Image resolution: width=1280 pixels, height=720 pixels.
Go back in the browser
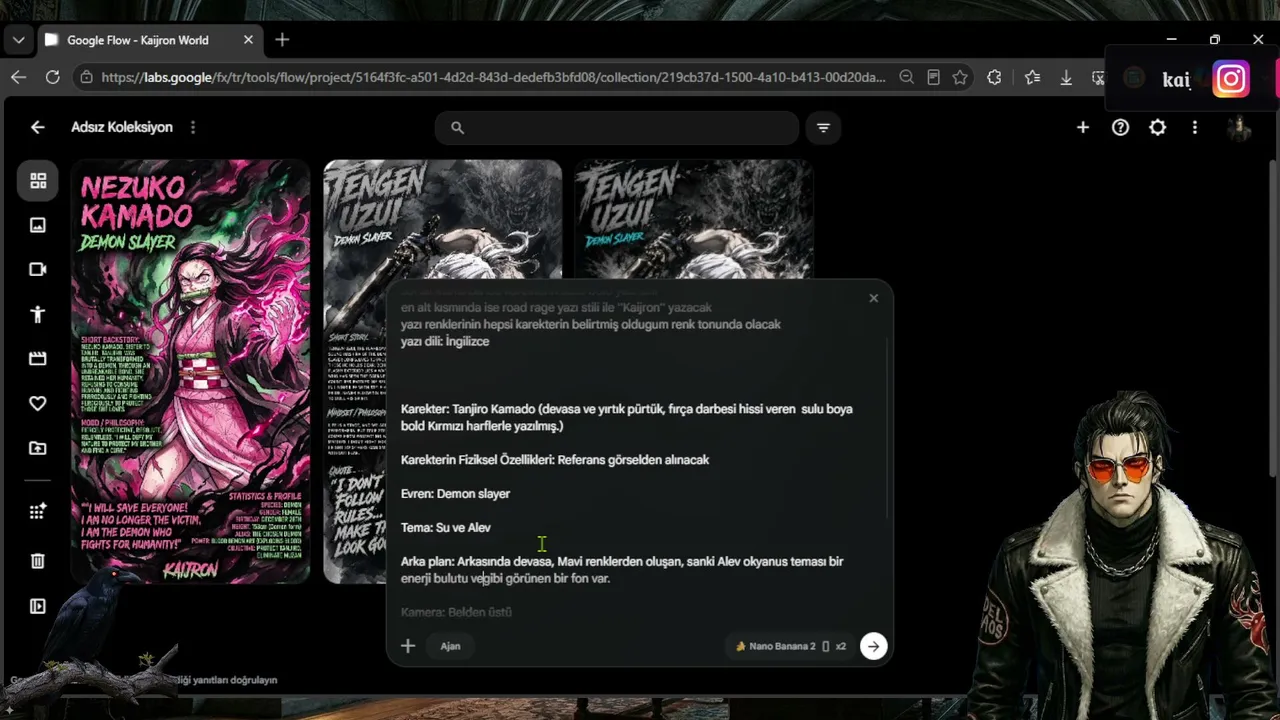(x=18, y=77)
